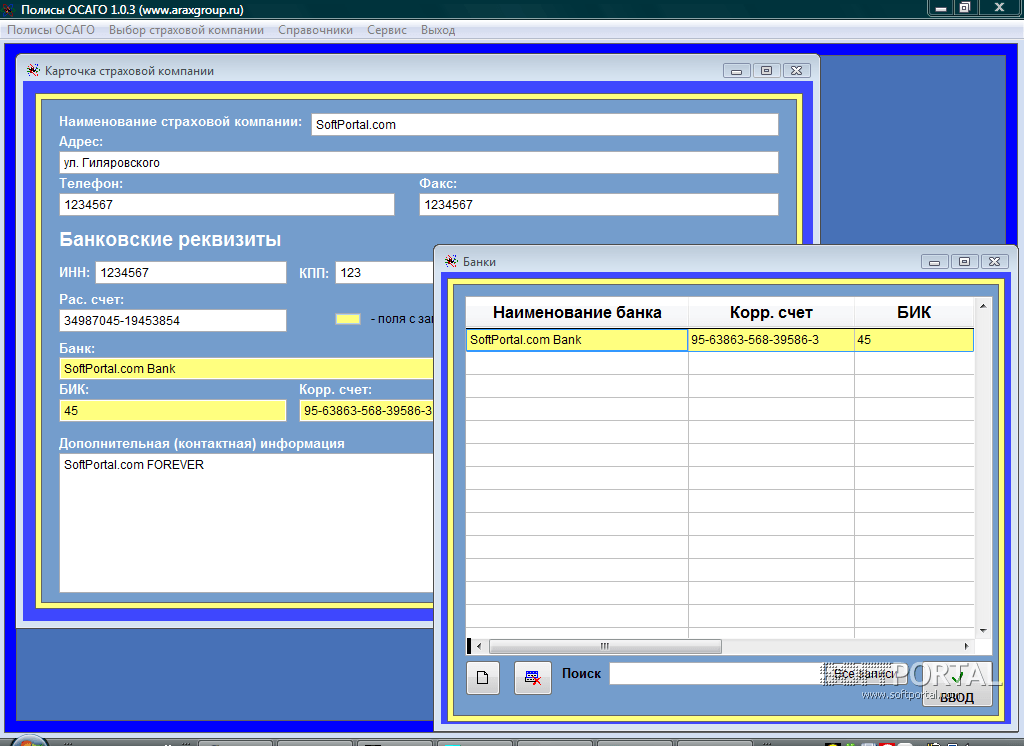The width and height of the screenshot is (1024, 746).
Task: Click the right arrow of the Банки horizontal scrollbar
Action: tap(967, 646)
